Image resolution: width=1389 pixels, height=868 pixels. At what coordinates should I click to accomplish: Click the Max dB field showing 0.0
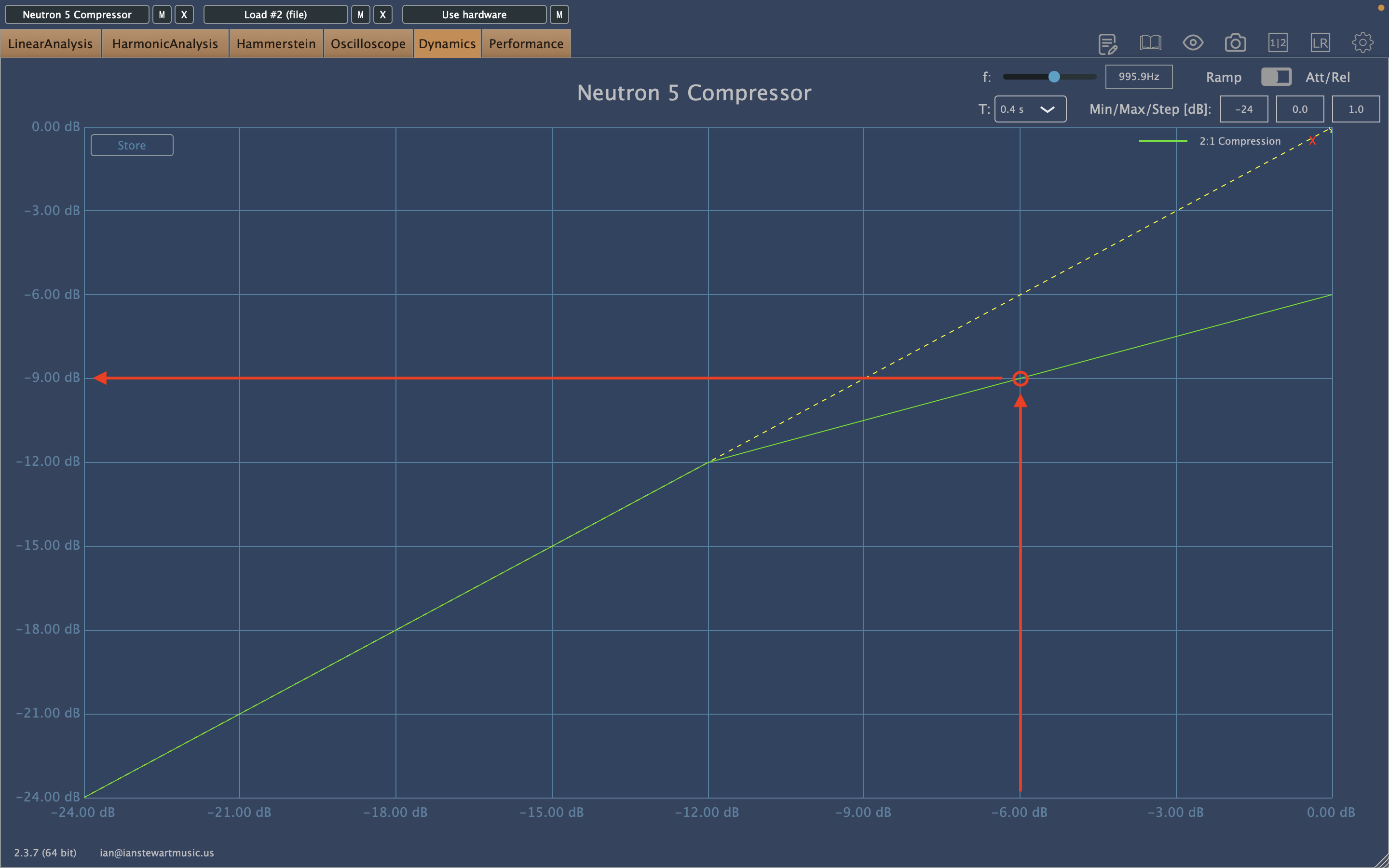(x=1300, y=109)
